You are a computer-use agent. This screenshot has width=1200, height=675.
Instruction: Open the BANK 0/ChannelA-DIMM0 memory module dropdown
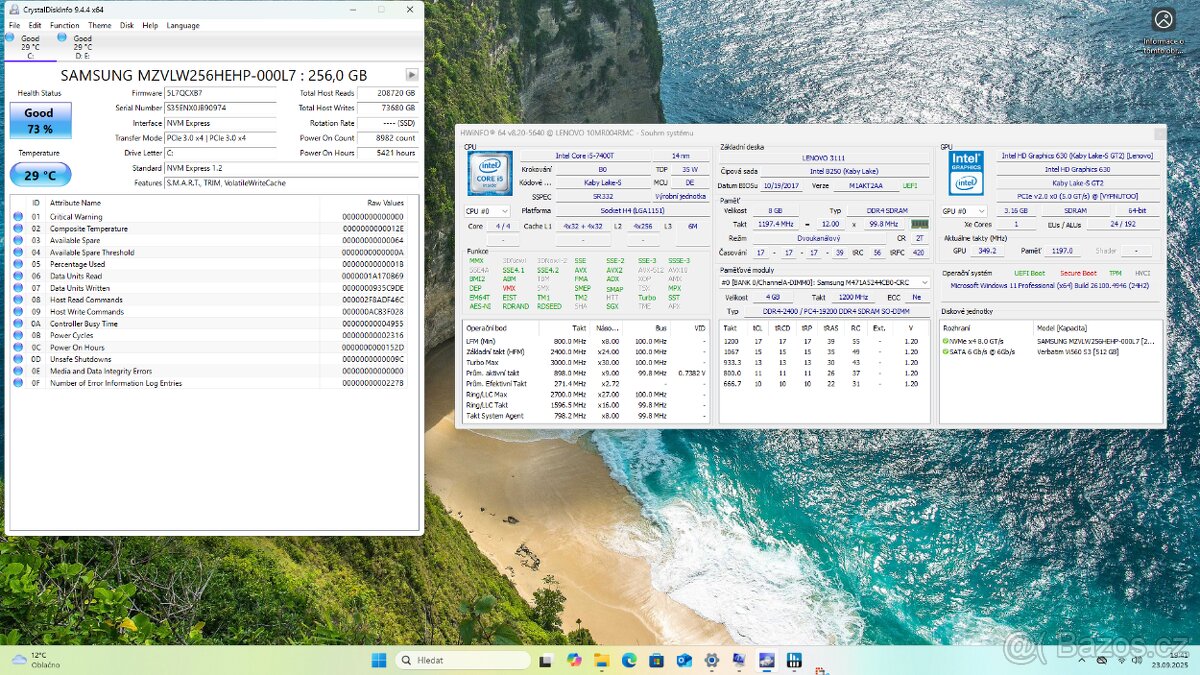tap(925, 284)
